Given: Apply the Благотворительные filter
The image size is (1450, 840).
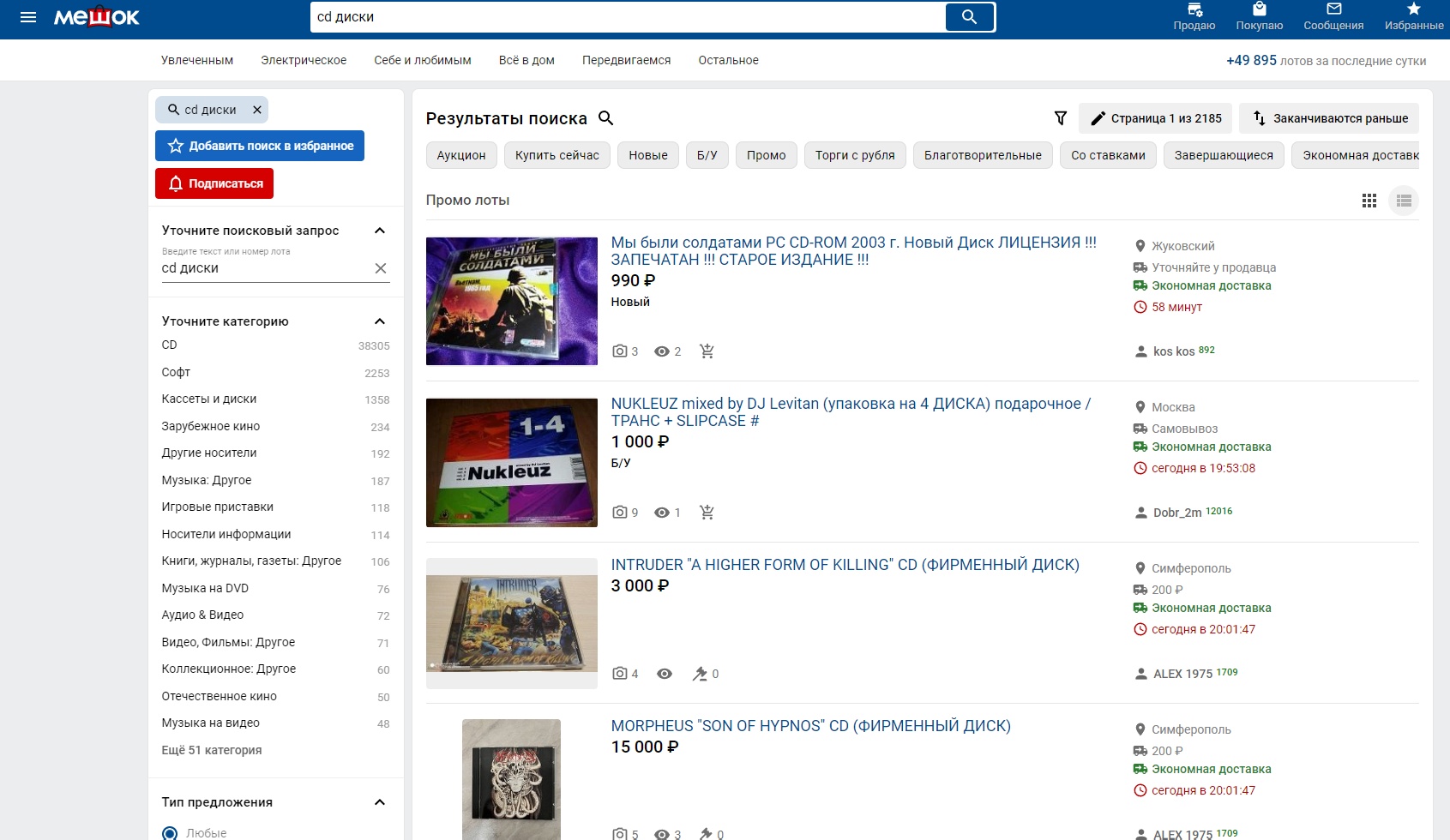Looking at the screenshot, I should [x=983, y=155].
